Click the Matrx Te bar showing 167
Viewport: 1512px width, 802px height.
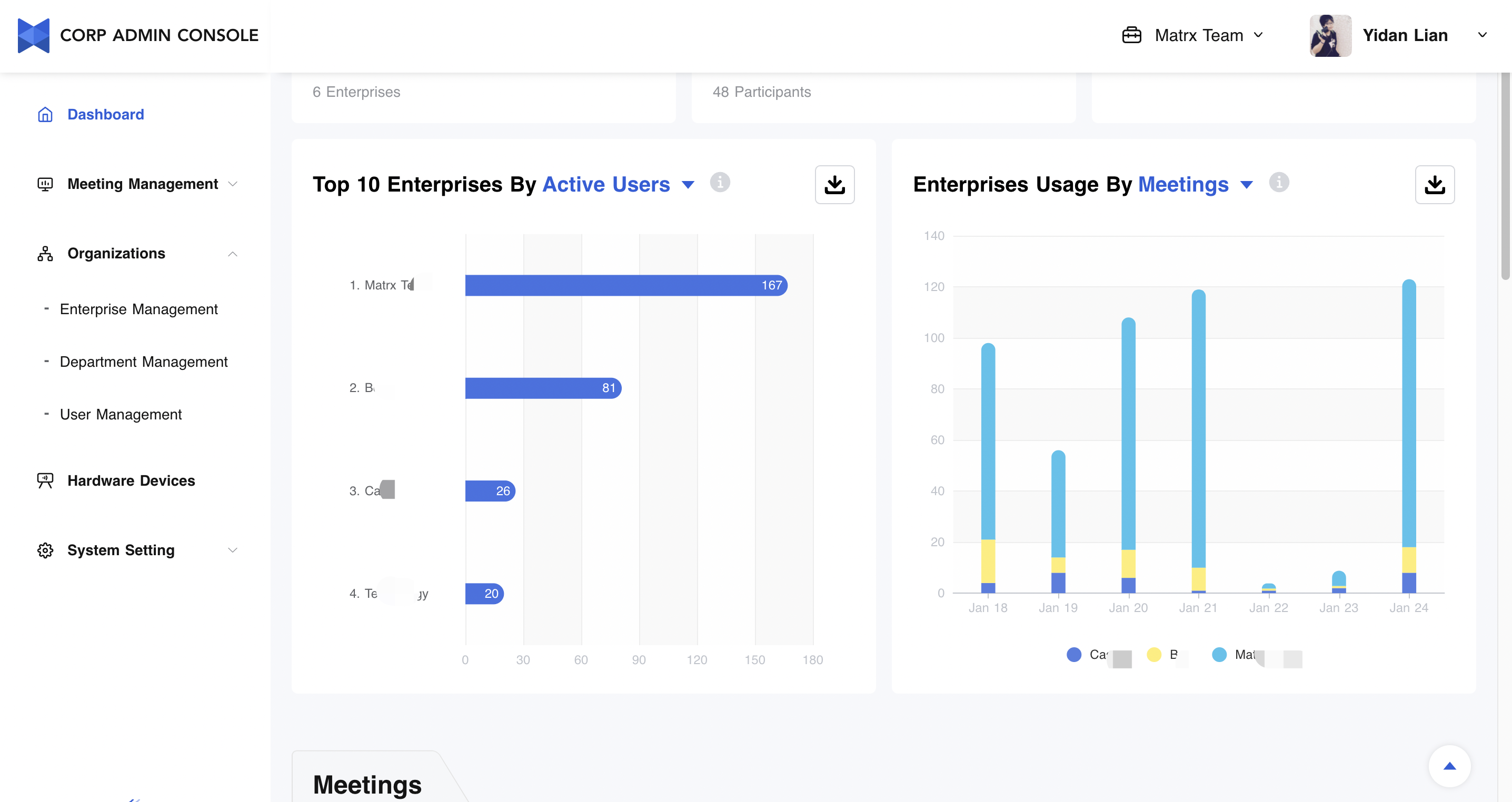(625, 286)
